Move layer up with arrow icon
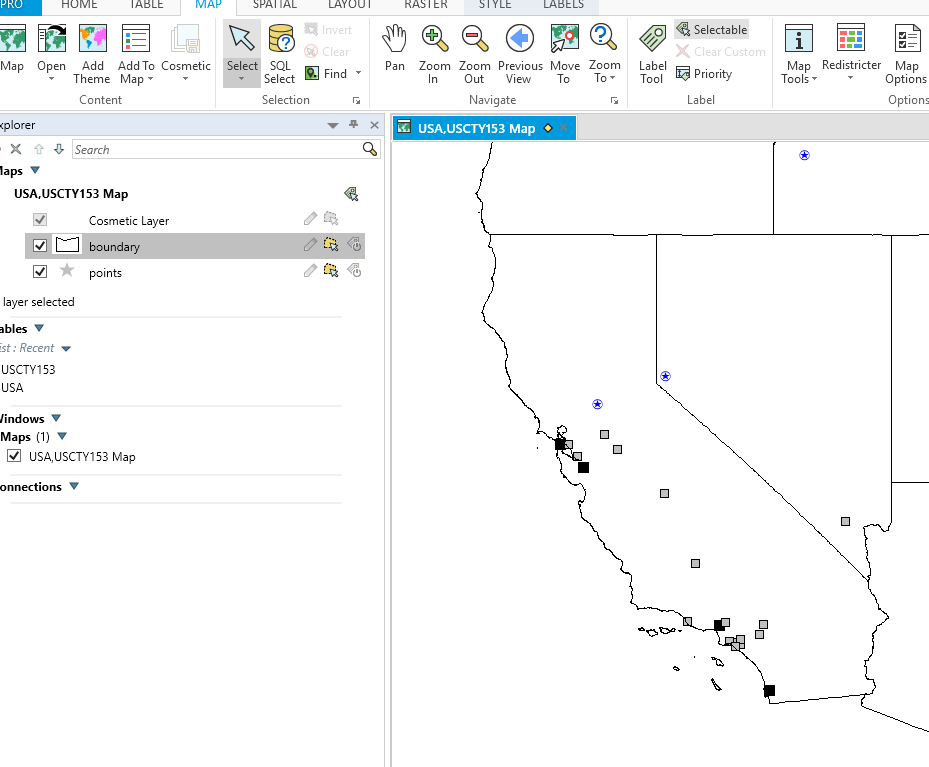This screenshot has height=767, width=929. click(39, 149)
